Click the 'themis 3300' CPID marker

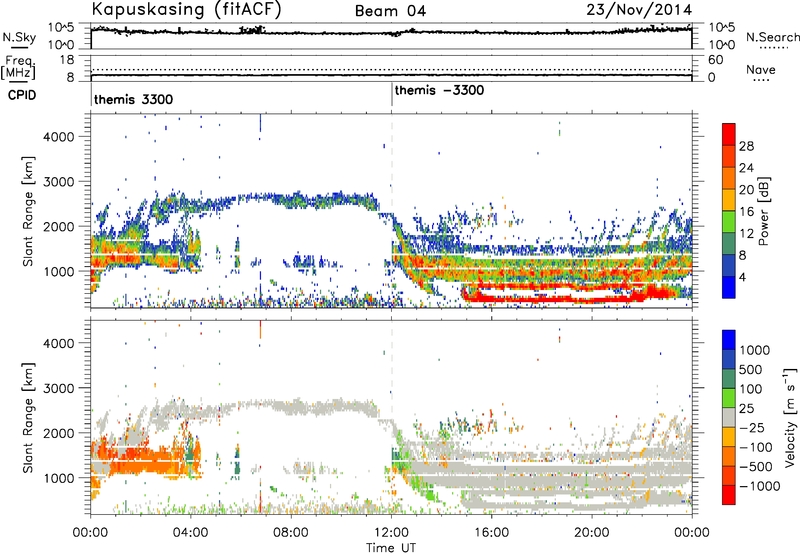point(133,99)
